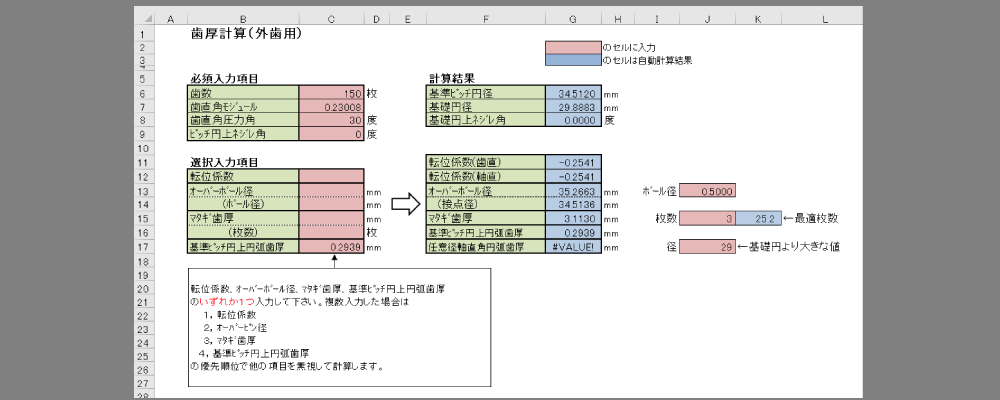Click the module input cell showing 0.23008

pos(331,107)
